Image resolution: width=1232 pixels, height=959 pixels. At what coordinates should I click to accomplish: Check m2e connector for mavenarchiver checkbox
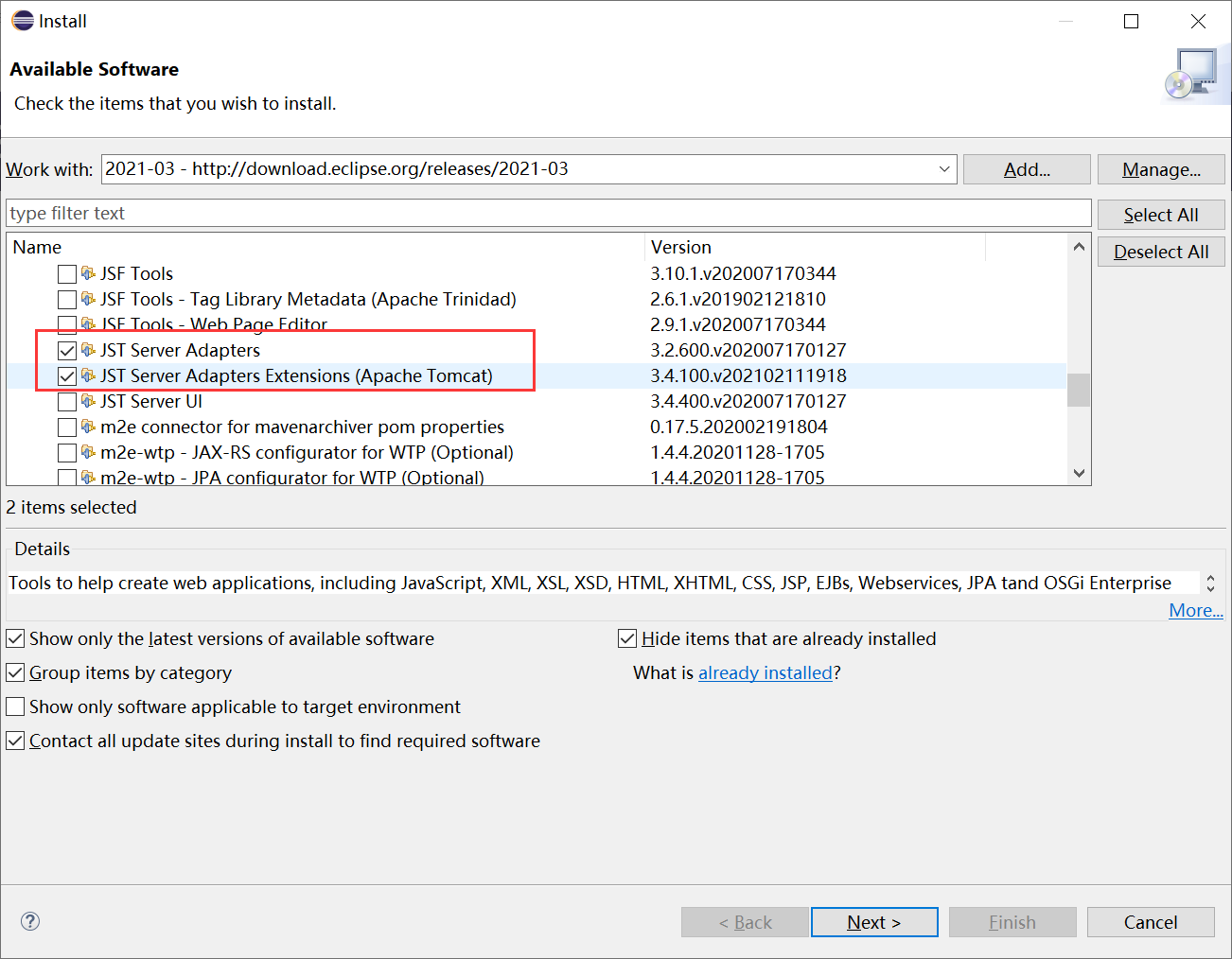click(67, 427)
